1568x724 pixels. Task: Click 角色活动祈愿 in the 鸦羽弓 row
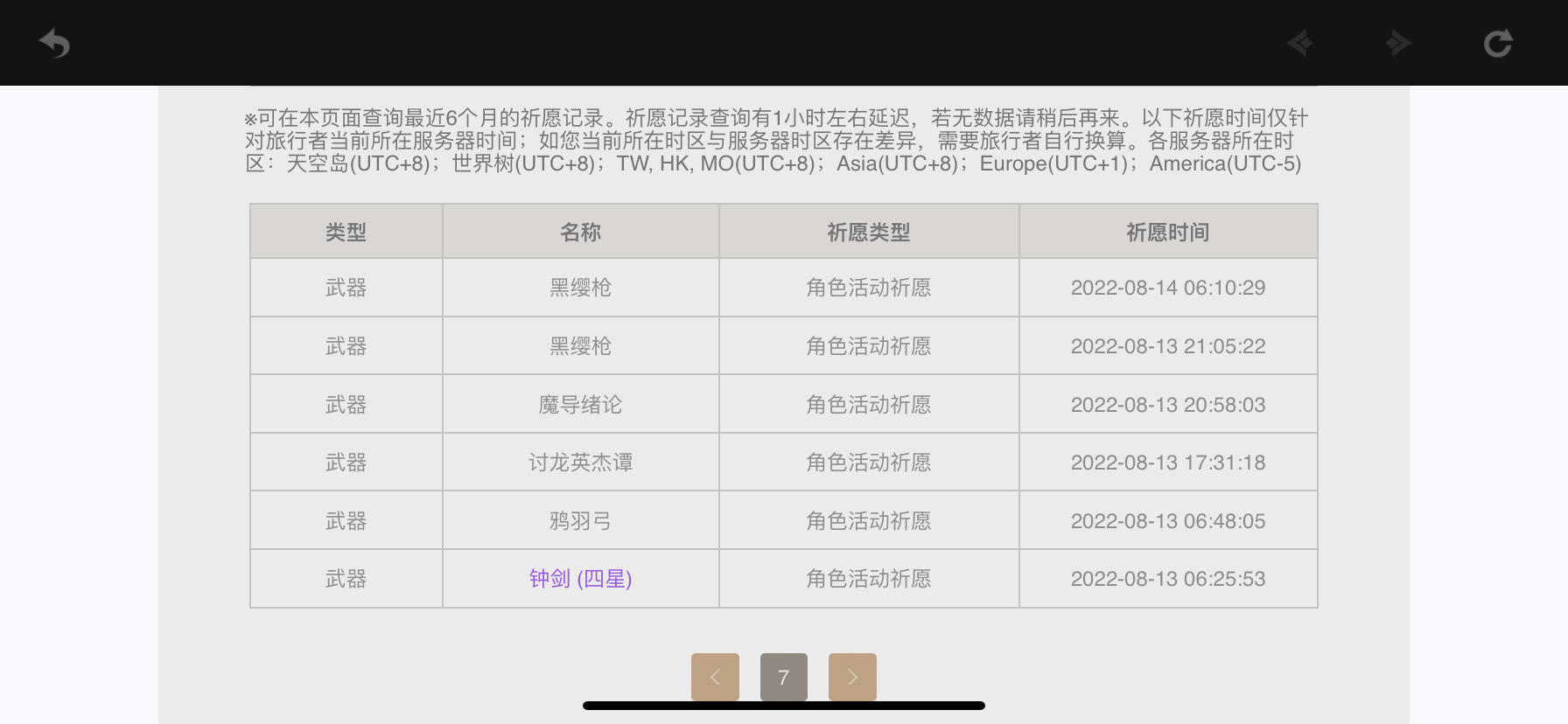(869, 521)
